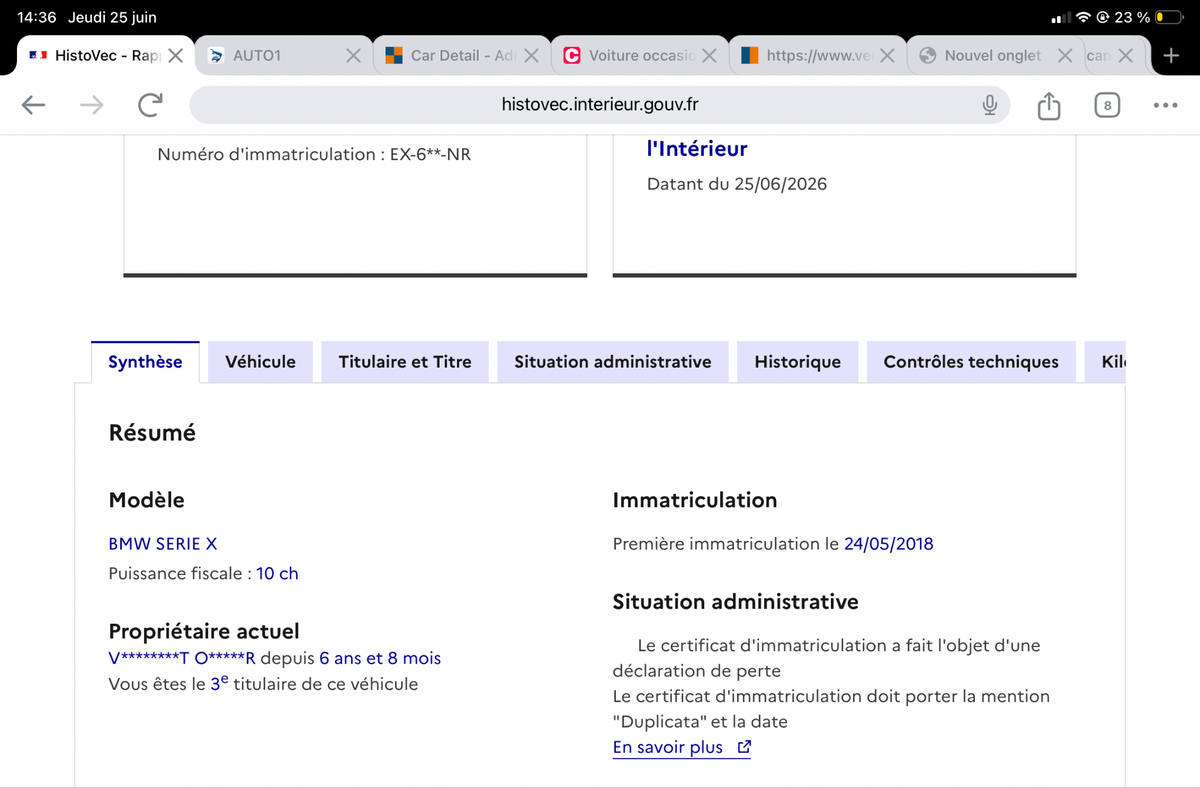Close the Car Detail tab
The height and width of the screenshot is (788, 1200).
pyautogui.click(x=531, y=56)
